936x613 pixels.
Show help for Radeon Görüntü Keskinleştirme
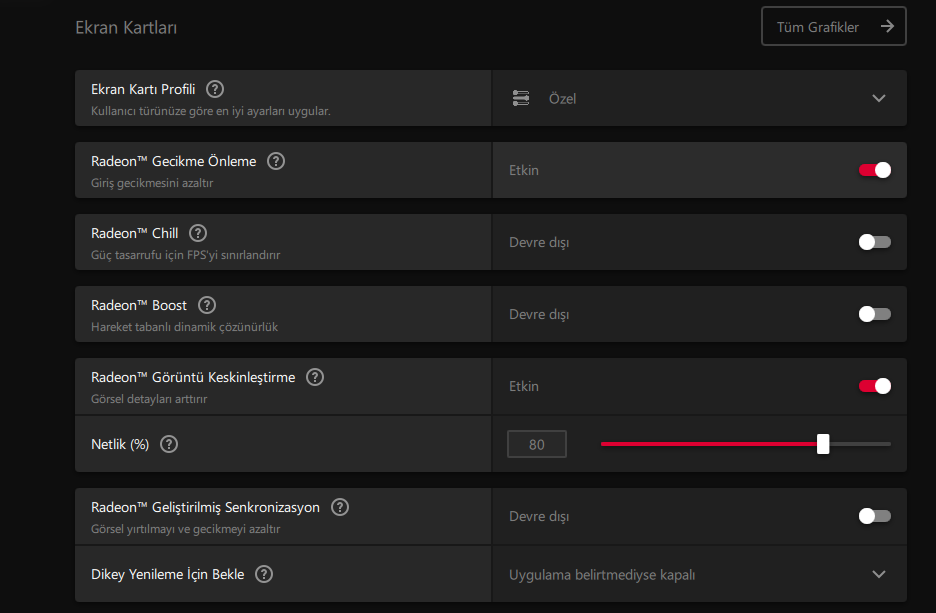315,377
